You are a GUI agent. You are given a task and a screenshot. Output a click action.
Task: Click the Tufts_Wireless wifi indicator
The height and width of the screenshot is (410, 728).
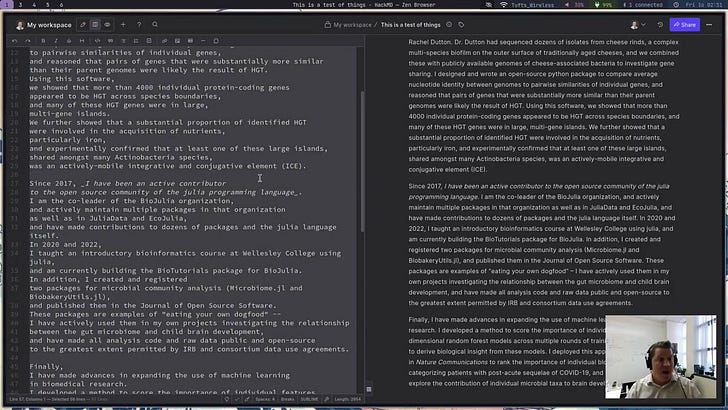(x=527, y=5)
